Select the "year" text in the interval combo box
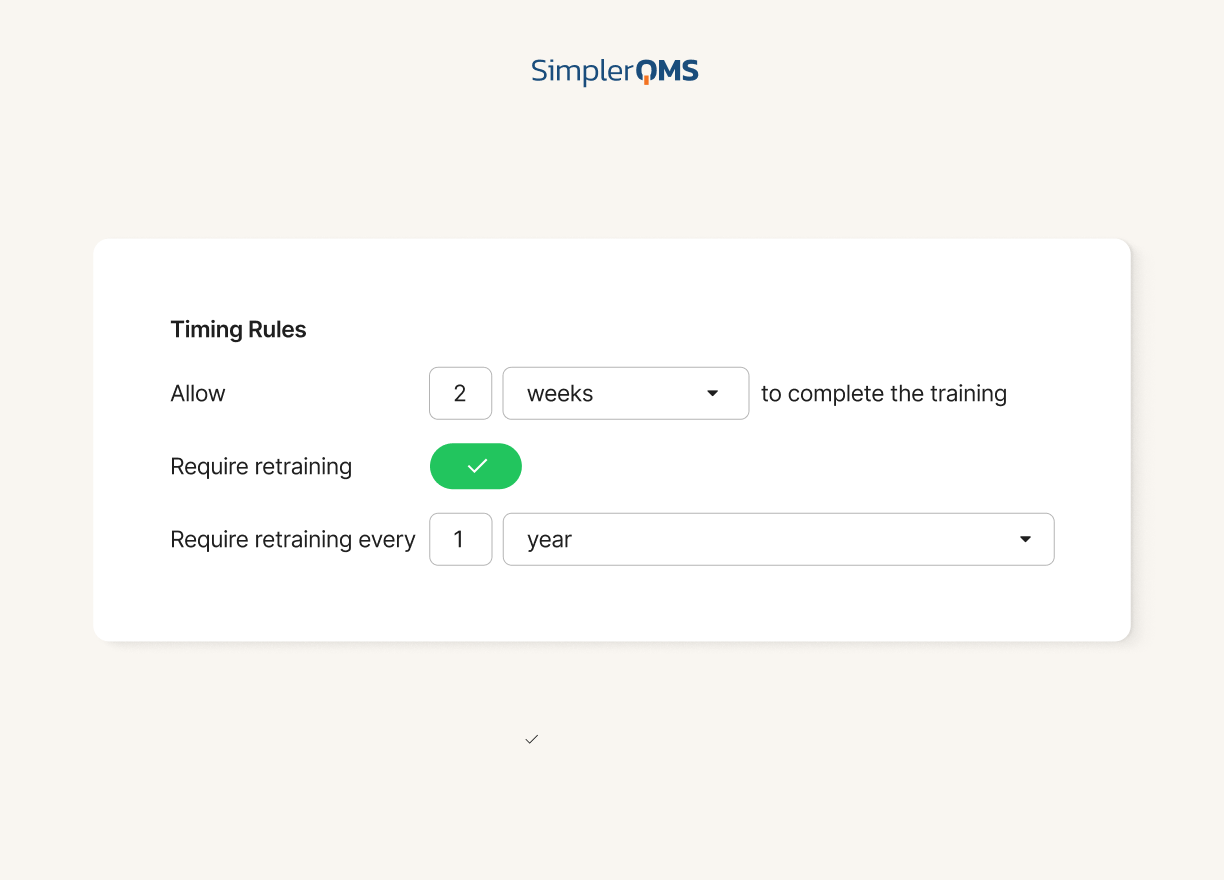Screen dimensions: 1224x880 pos(549,540)
